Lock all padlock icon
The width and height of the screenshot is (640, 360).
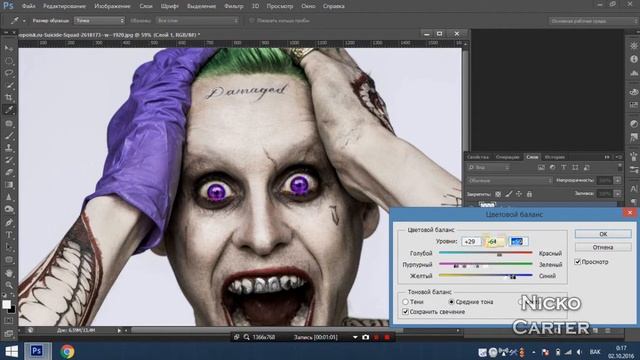[x=529, y=194]
